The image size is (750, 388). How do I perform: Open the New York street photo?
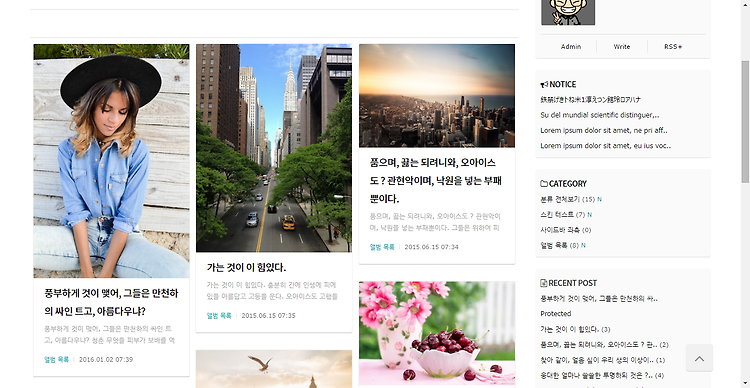(274, 148)
